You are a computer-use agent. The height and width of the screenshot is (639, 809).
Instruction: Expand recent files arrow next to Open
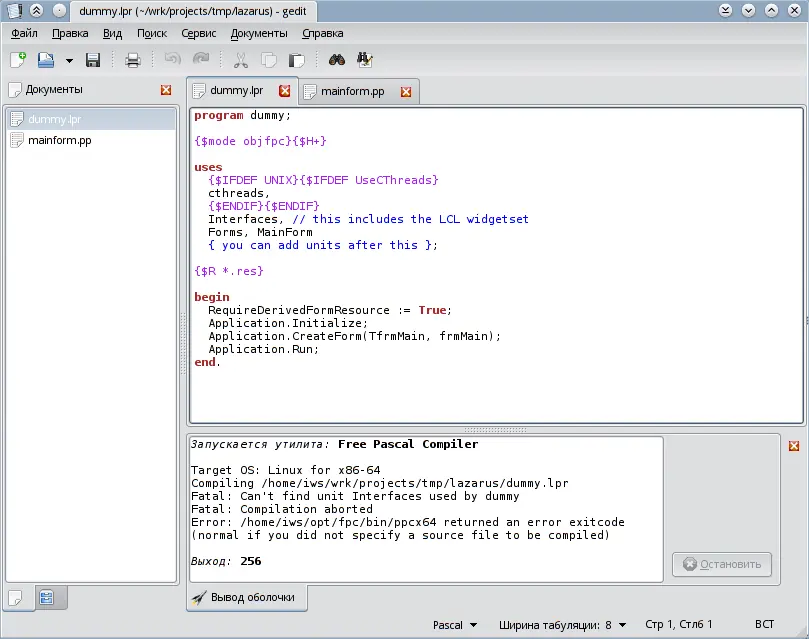pos(69,60)
